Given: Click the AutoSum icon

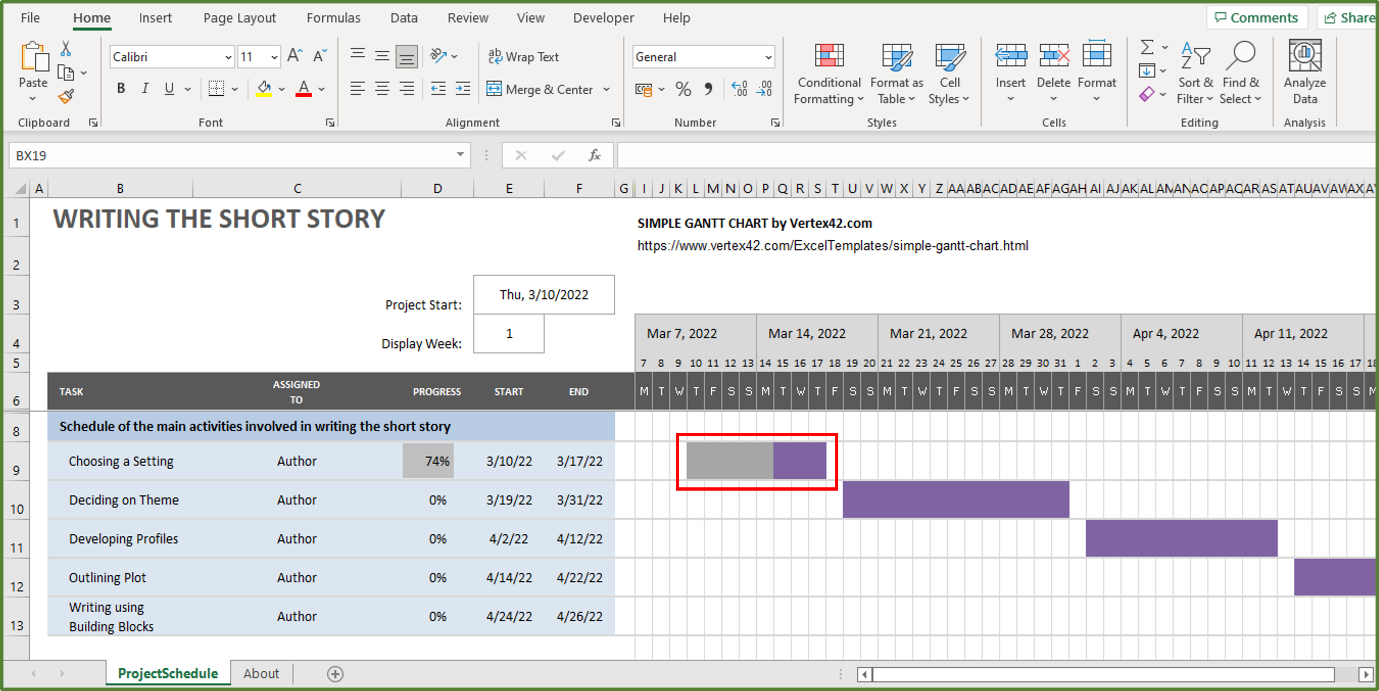Looking at the screenshot, I should [x=1147, y=46].
